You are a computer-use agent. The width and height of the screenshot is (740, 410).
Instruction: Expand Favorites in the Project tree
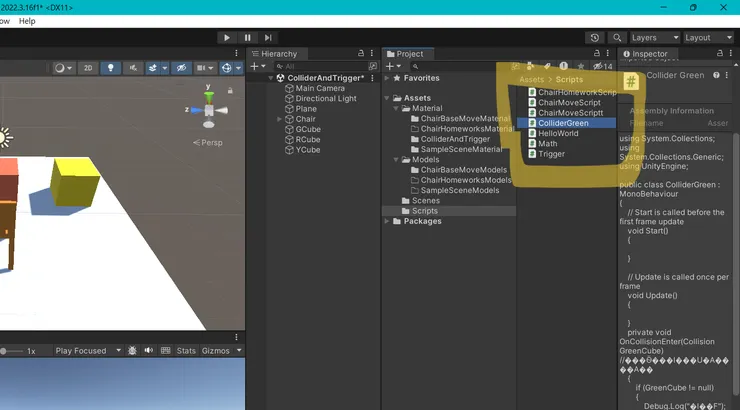(x=387, y=78)
